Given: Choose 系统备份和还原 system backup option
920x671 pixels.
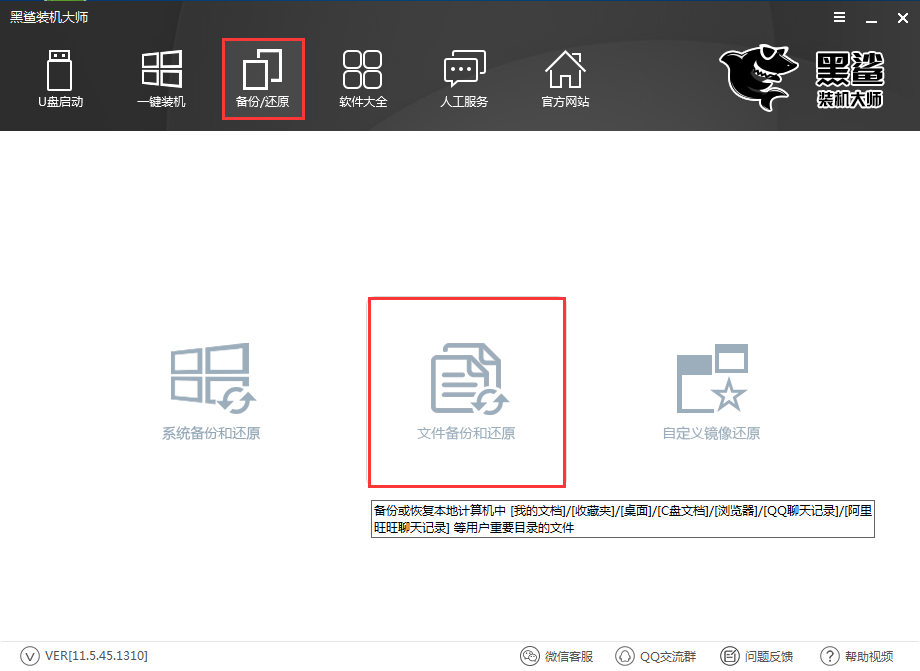Looking at the screenshot, I should [211, 392].
